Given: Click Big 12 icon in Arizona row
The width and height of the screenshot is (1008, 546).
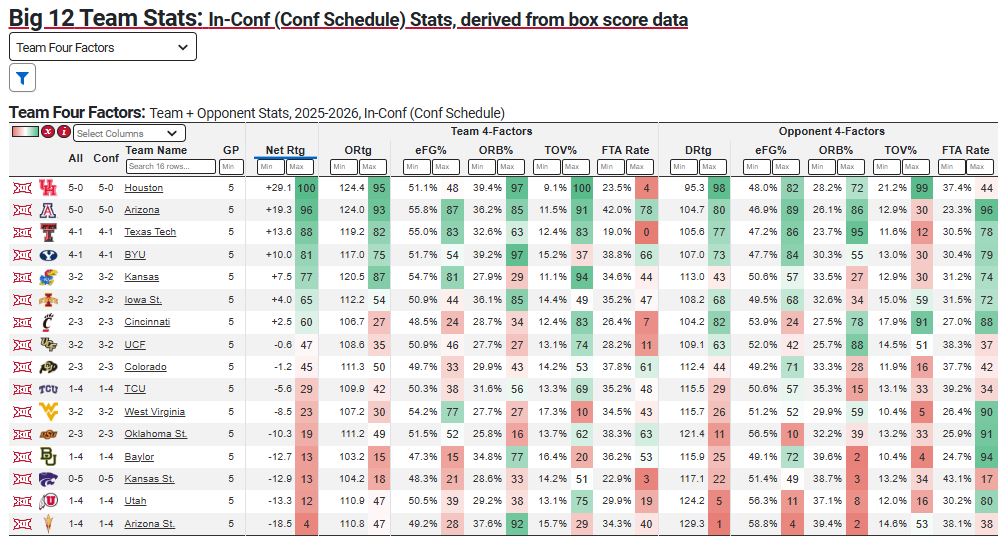Looking at the screenshot, I should coord(21,210).
